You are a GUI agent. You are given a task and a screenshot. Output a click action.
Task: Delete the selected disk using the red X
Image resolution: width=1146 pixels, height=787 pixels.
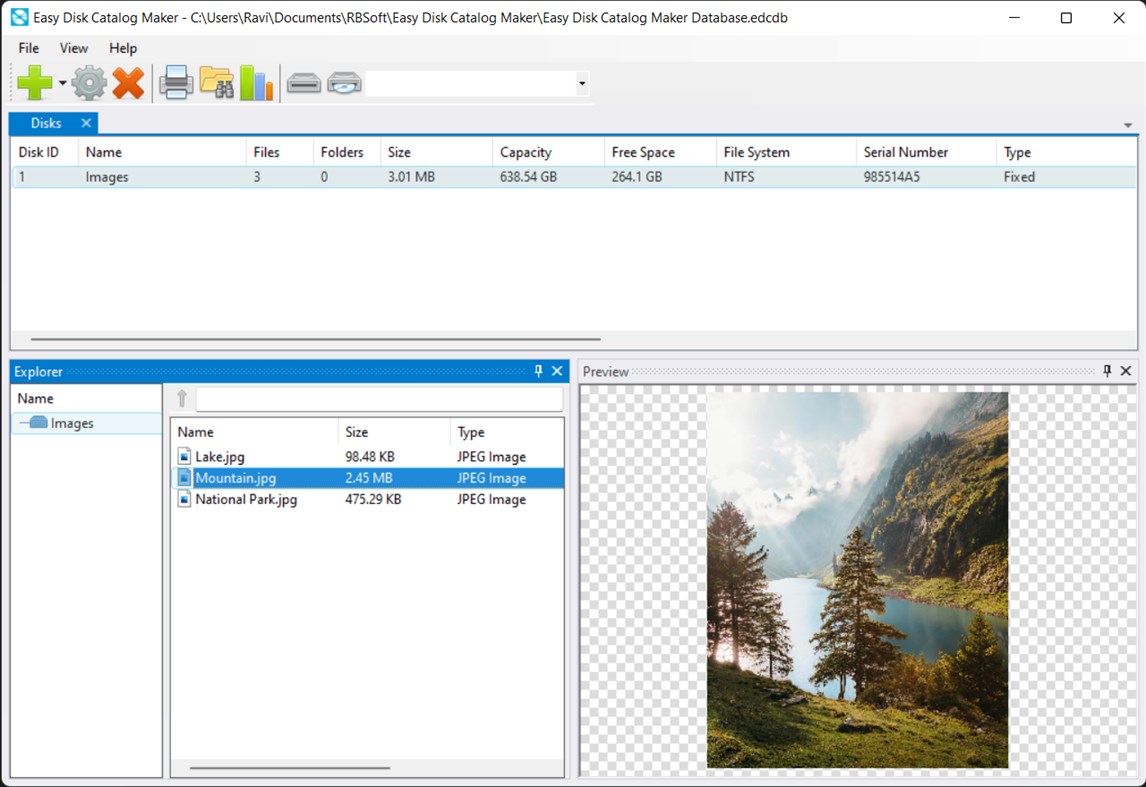point(129,83)
